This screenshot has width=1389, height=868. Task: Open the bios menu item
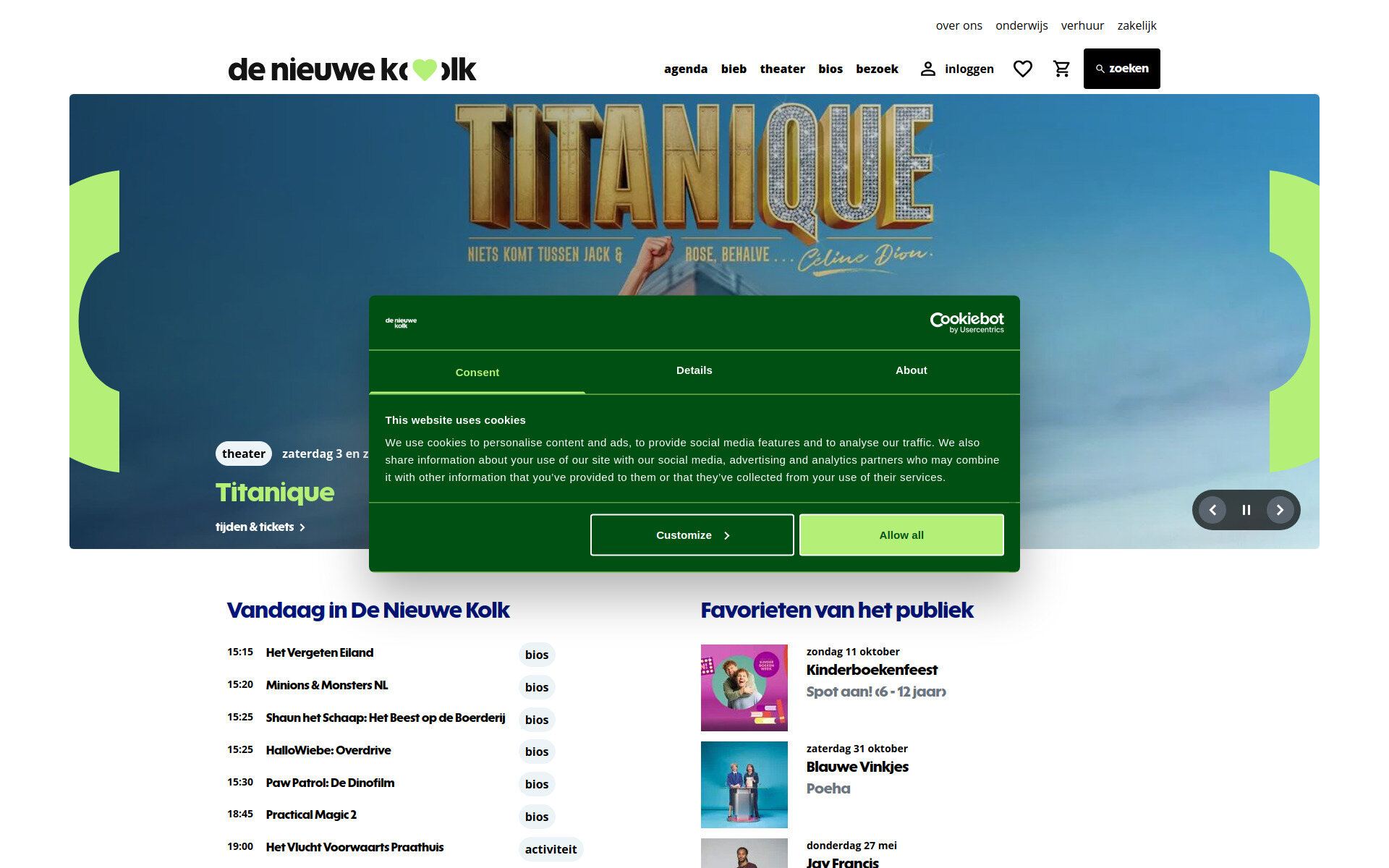(x=831, y=69)
